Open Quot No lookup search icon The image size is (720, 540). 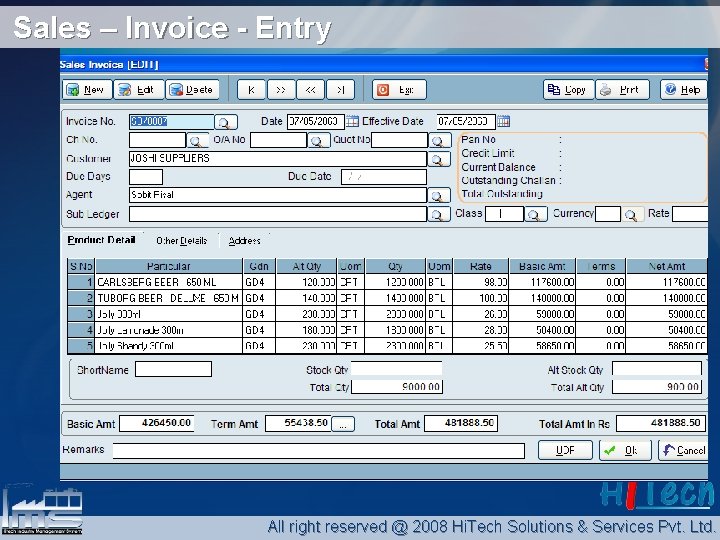pyautogui.click(x=439, y=141)
